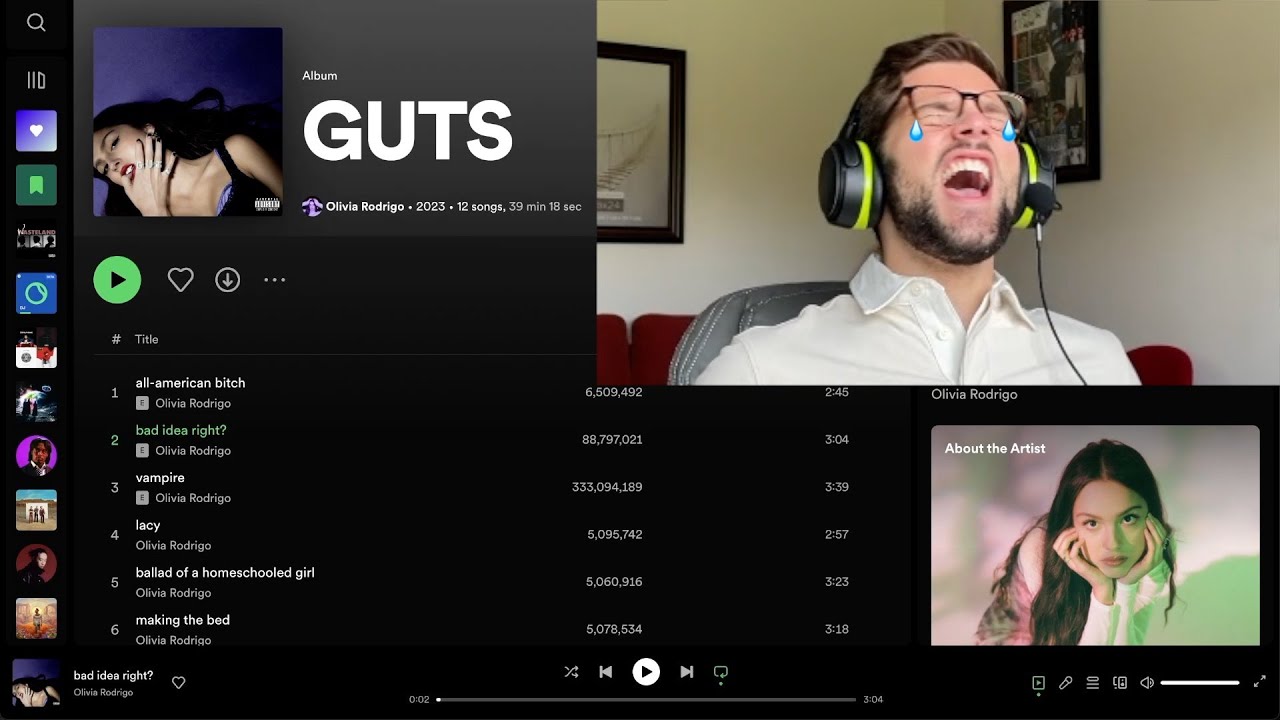Toggle the Now Playing view icon
This screenshot has width=1280, height=720.
pyautogui.click(x=1039, y=683)
